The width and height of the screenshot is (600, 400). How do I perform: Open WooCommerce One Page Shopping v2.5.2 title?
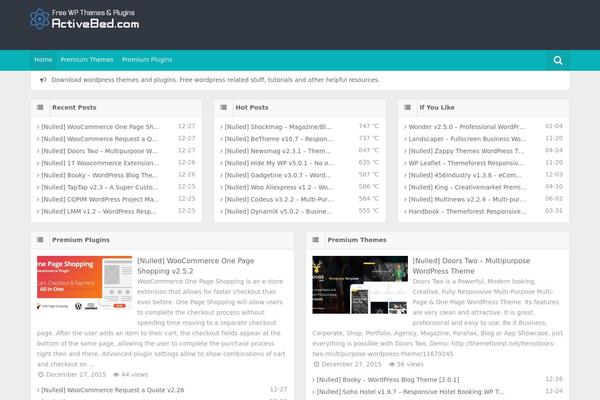pyautogui.click(x=196, y=266)
